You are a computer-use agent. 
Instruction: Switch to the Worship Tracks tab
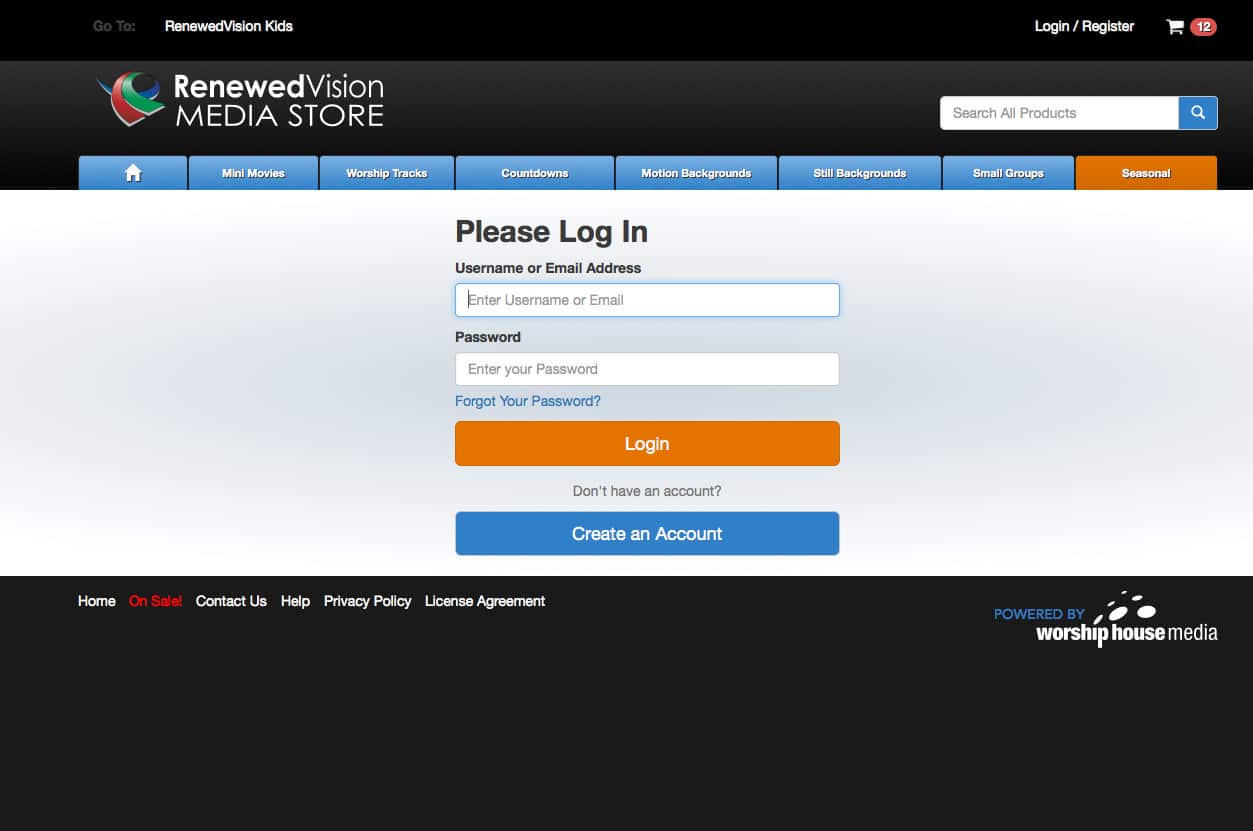coord(387,173)
